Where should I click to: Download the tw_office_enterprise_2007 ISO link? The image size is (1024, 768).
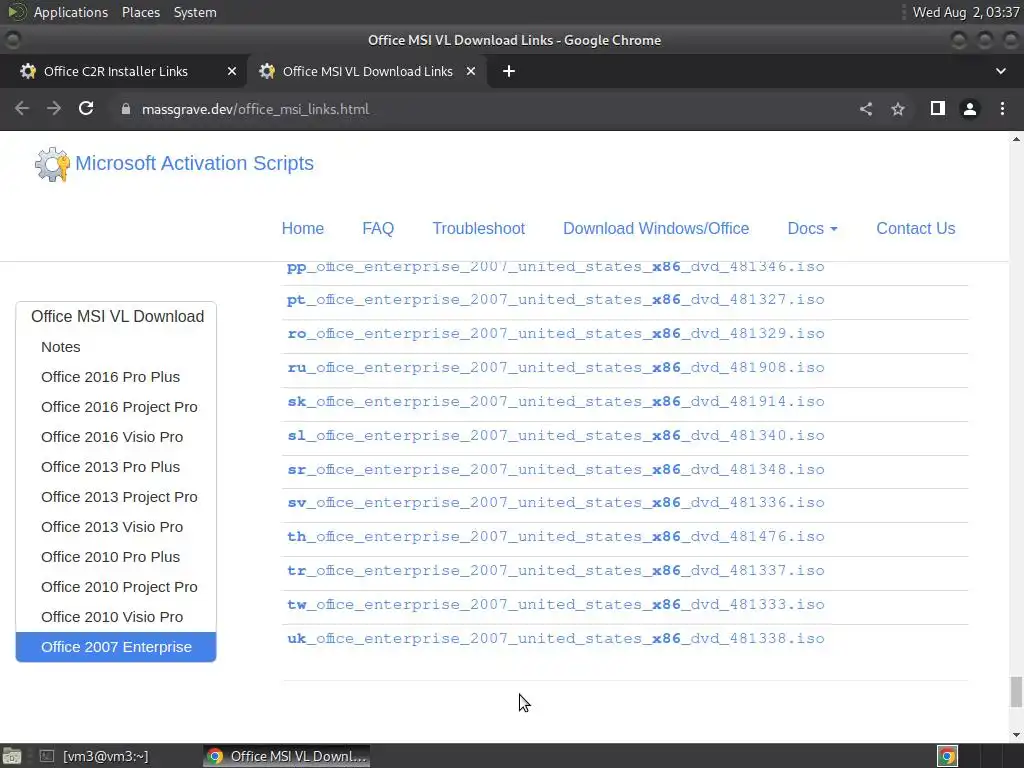point(556,605)
